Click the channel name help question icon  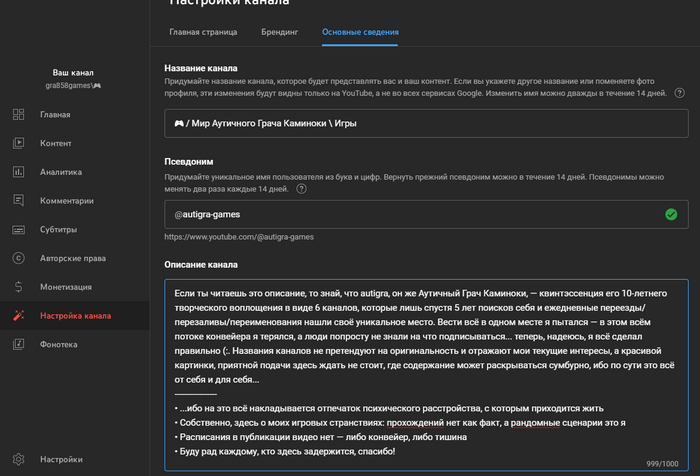pyautogui.click(x=680, y=93)
